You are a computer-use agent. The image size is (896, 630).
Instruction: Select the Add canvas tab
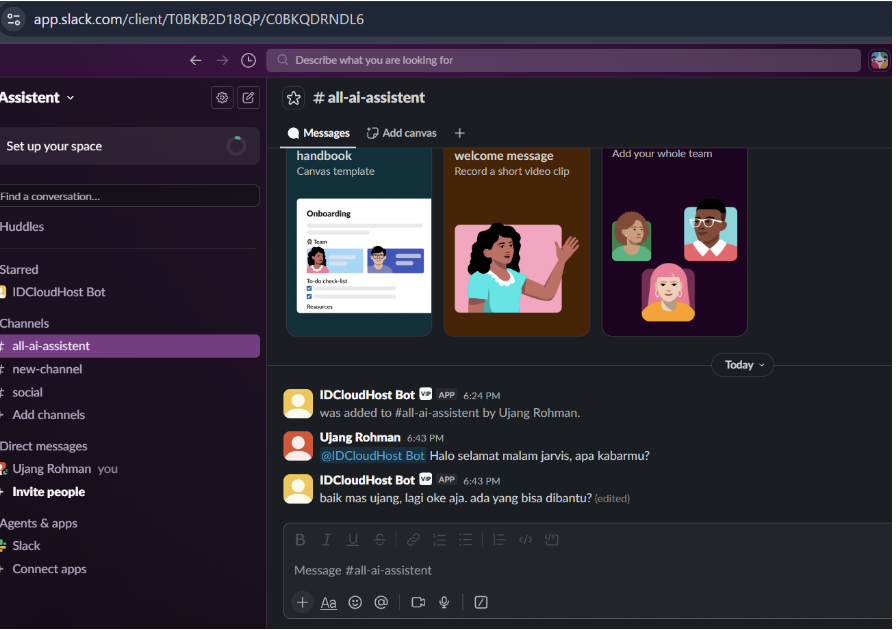[x=402, y=133]
